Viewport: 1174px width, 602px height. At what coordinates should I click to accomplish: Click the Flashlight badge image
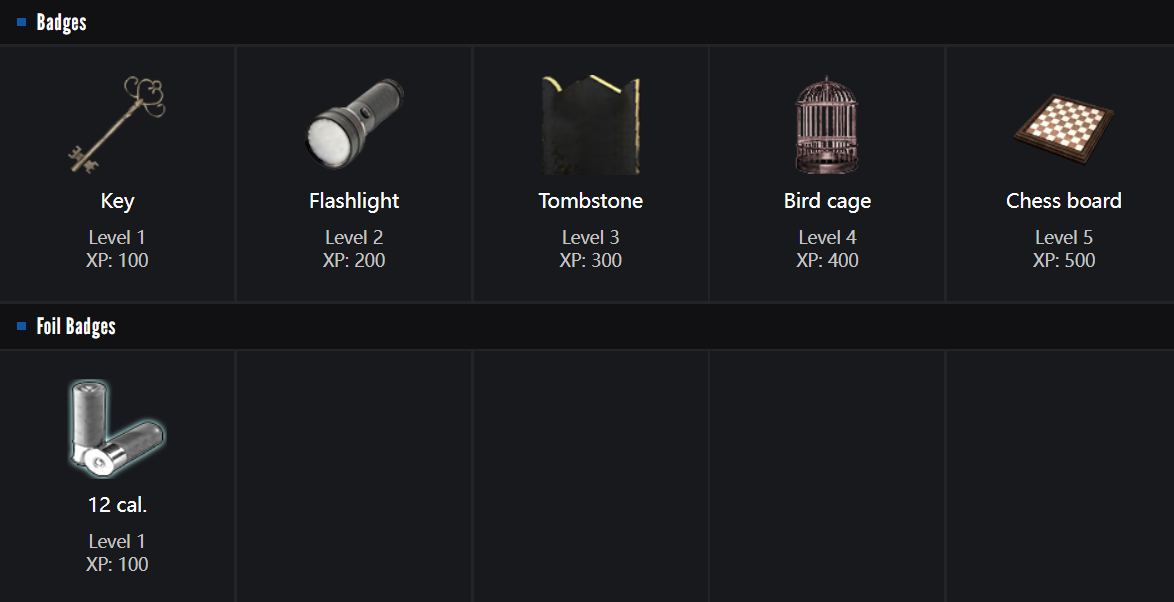[354, 124]
